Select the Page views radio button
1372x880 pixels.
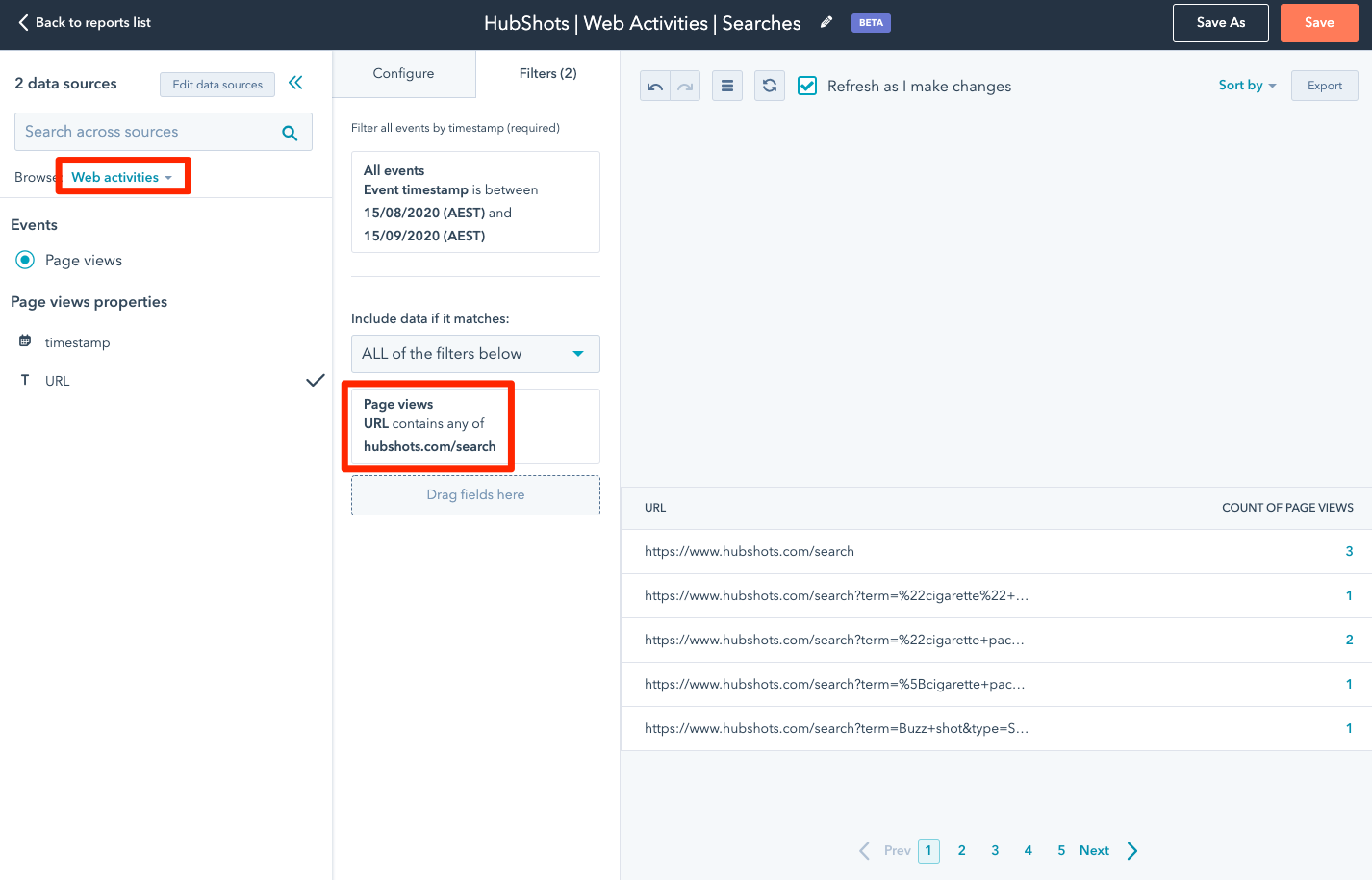point(25,260)
